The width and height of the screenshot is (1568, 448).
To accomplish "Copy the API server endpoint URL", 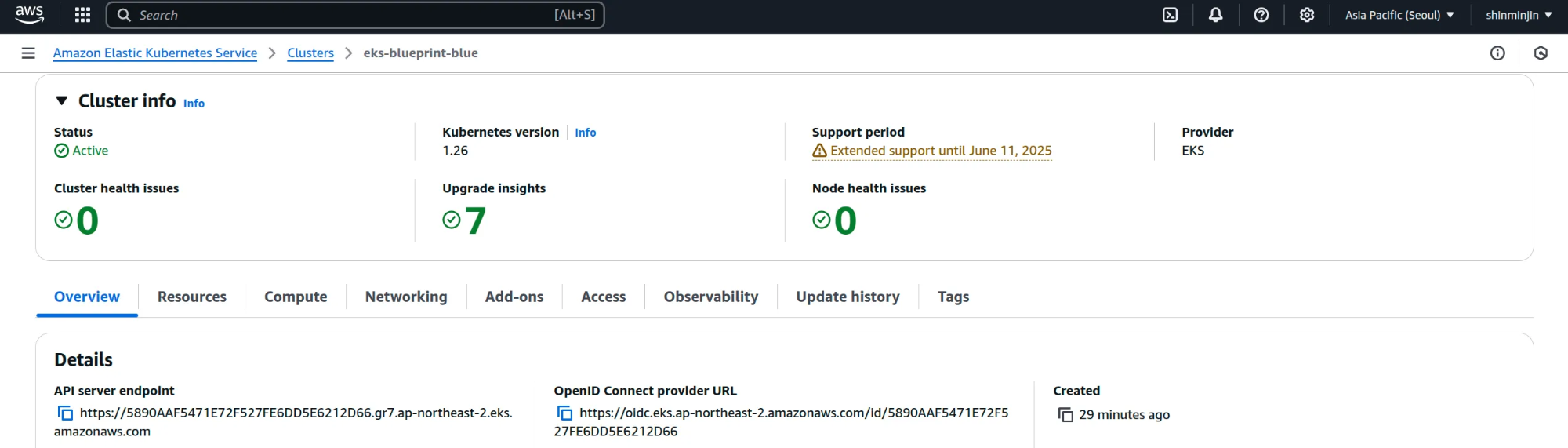I will pyautogui.click(x=65, y=413).
